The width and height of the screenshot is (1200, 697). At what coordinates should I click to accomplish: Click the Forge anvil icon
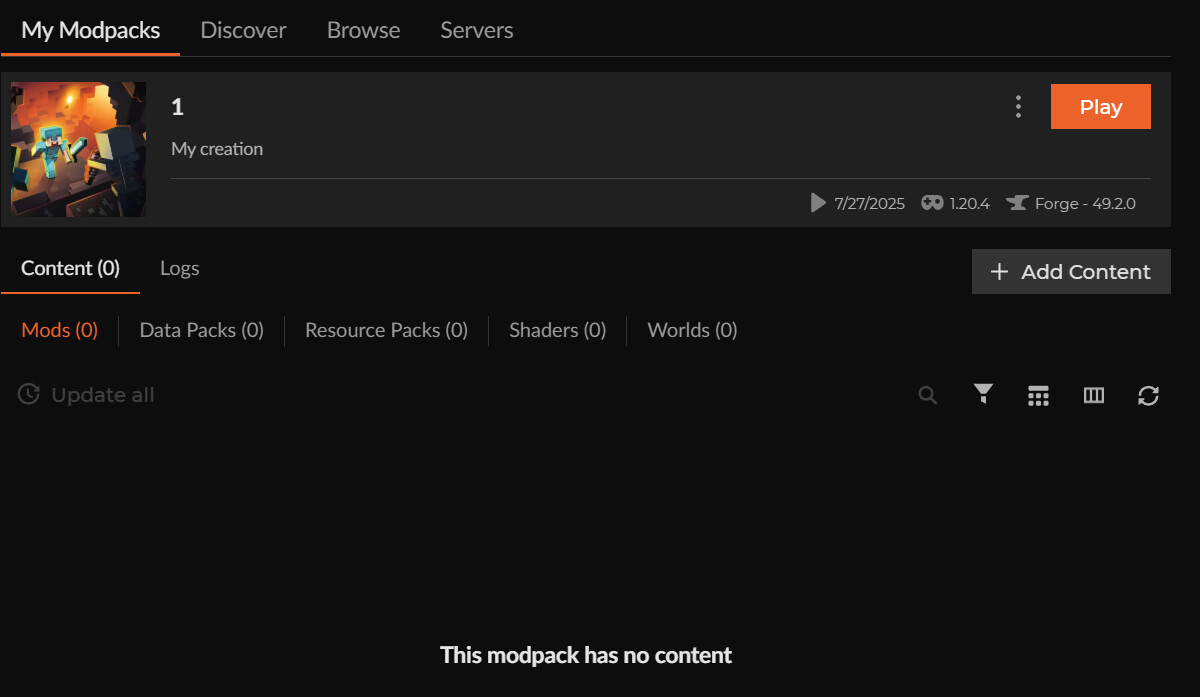[1017, 203]
